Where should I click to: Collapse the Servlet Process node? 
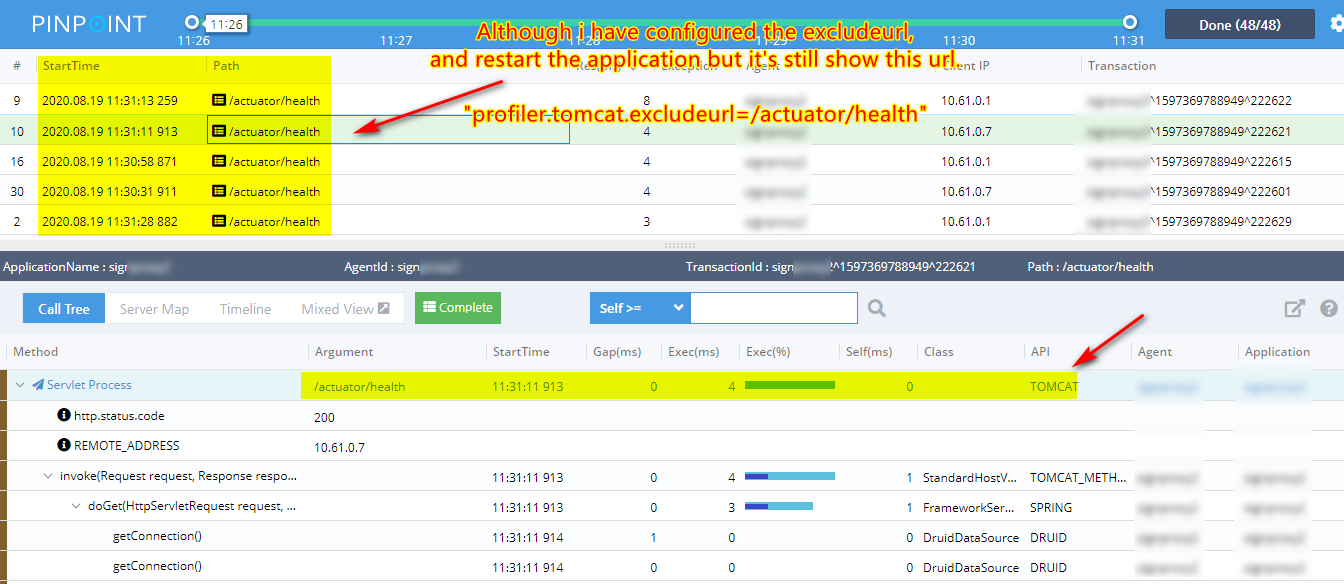[20, 385]
